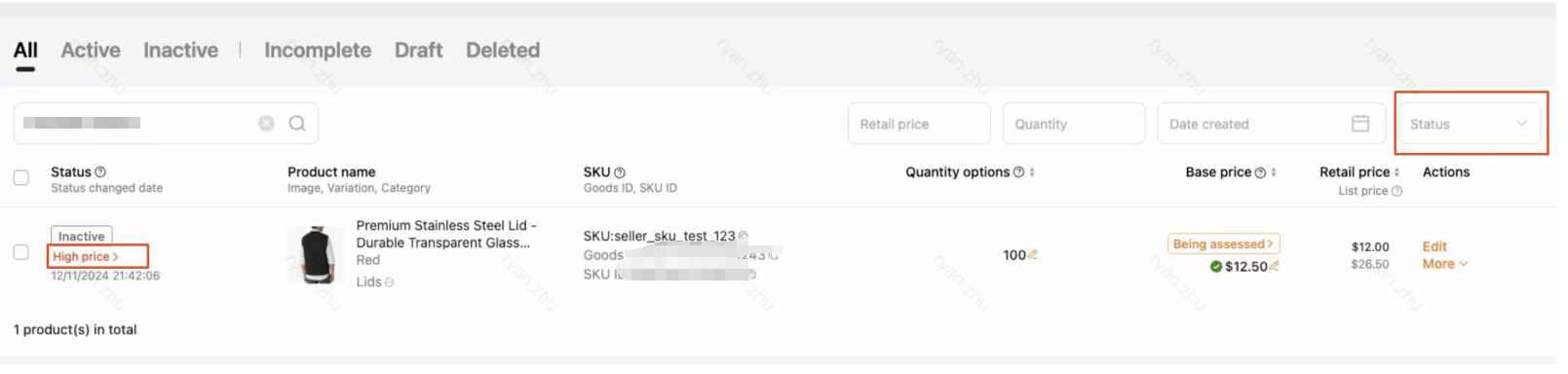1568x374 pixels.
Task: Open the Status filter dropdown
Action: click(x=1469, y=124)
